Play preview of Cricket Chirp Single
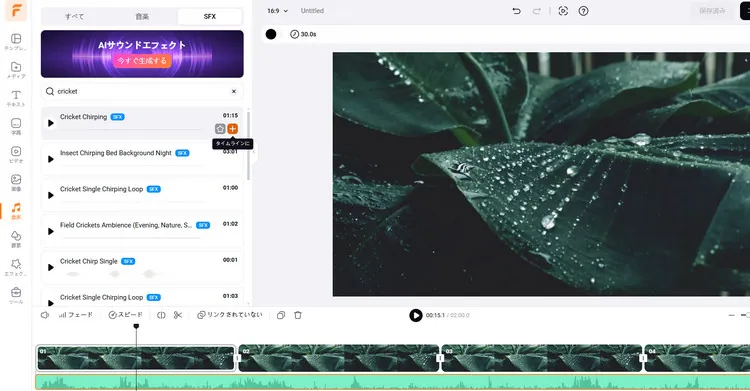The height and width of the screenshot is (391, 750). click(51, 268)
